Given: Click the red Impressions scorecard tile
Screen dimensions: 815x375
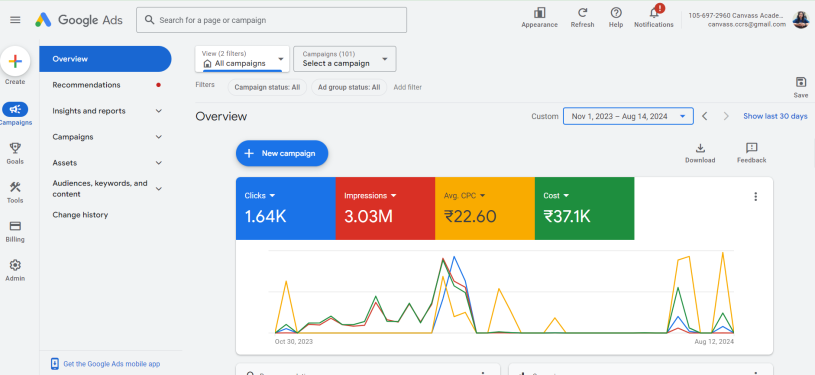Looking at the screenshot, I should (385, 209).
